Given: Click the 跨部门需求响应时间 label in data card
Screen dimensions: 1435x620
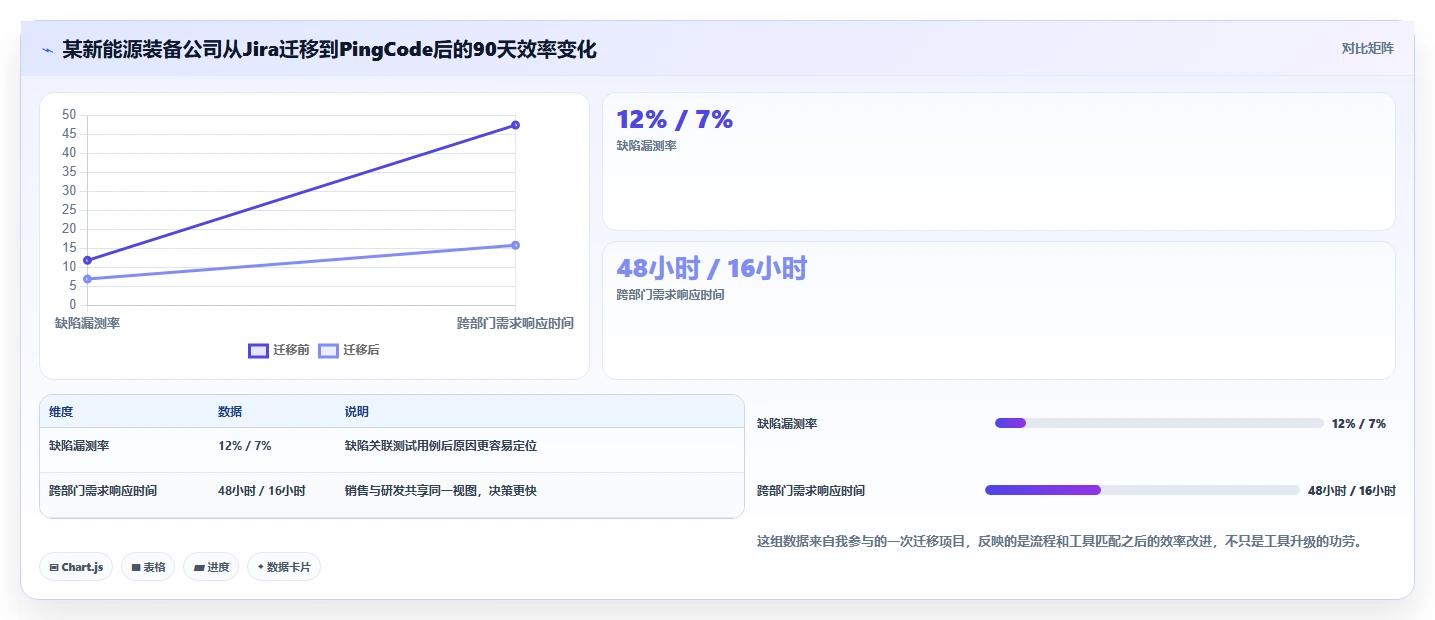Looking at the screenshot, I should click(671, 295).
